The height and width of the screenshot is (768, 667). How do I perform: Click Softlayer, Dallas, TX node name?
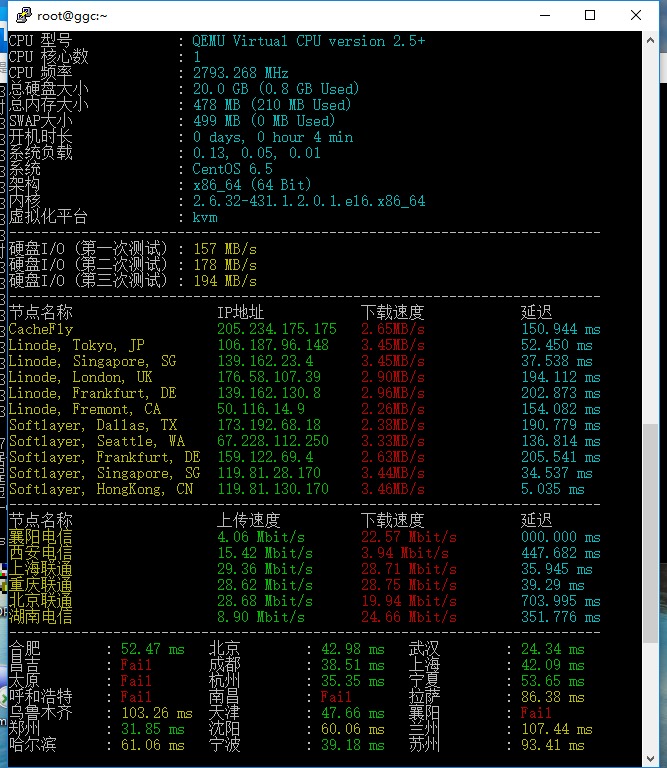93,425
